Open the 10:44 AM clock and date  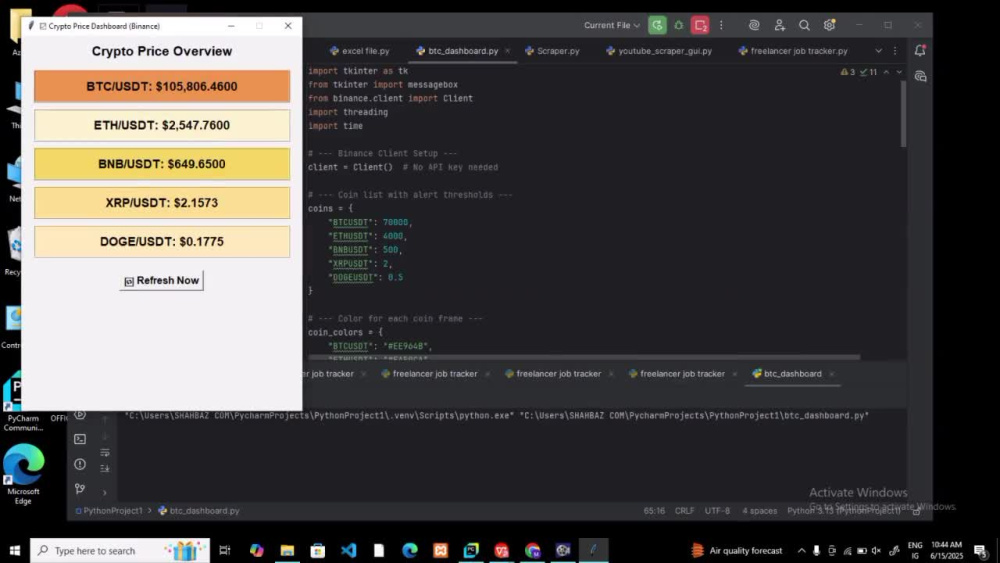[946, 550]
